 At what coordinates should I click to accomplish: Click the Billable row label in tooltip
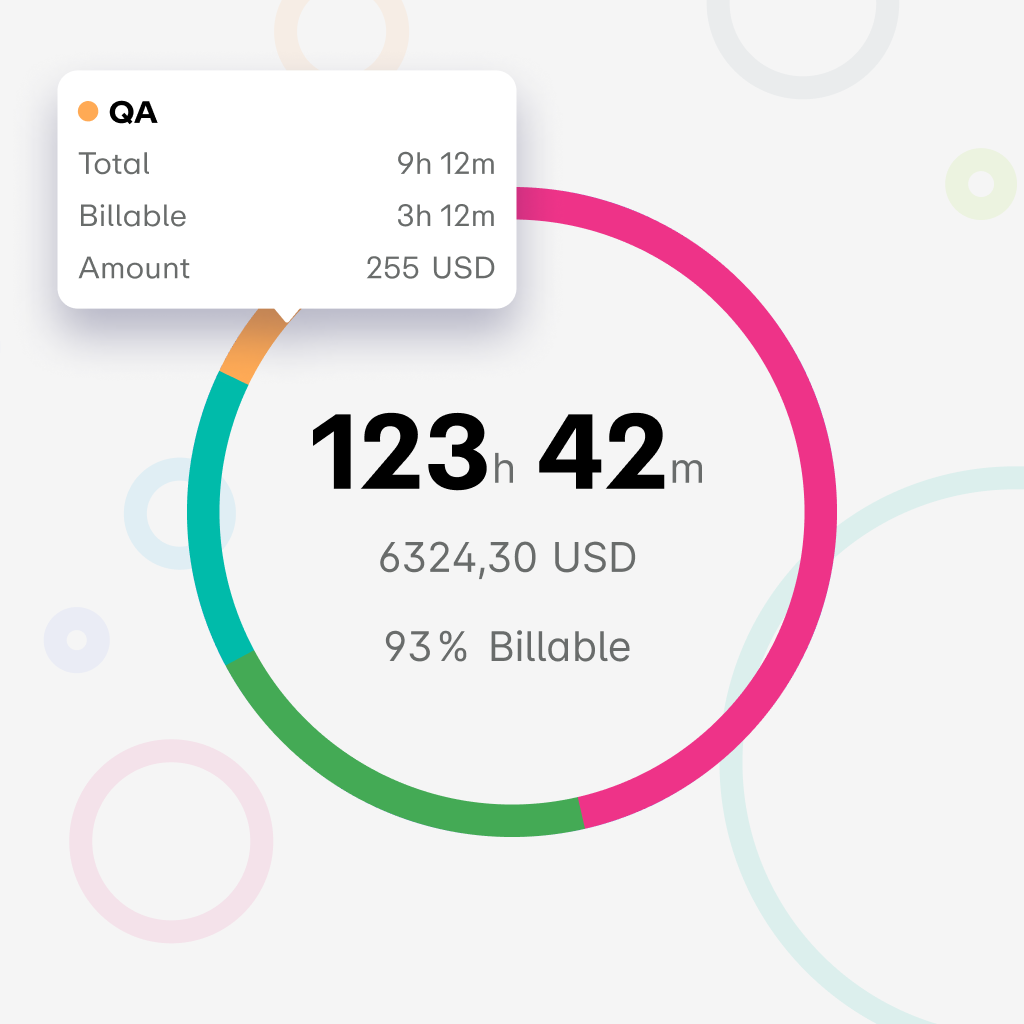pyautogui.click(x=133, y=216)
